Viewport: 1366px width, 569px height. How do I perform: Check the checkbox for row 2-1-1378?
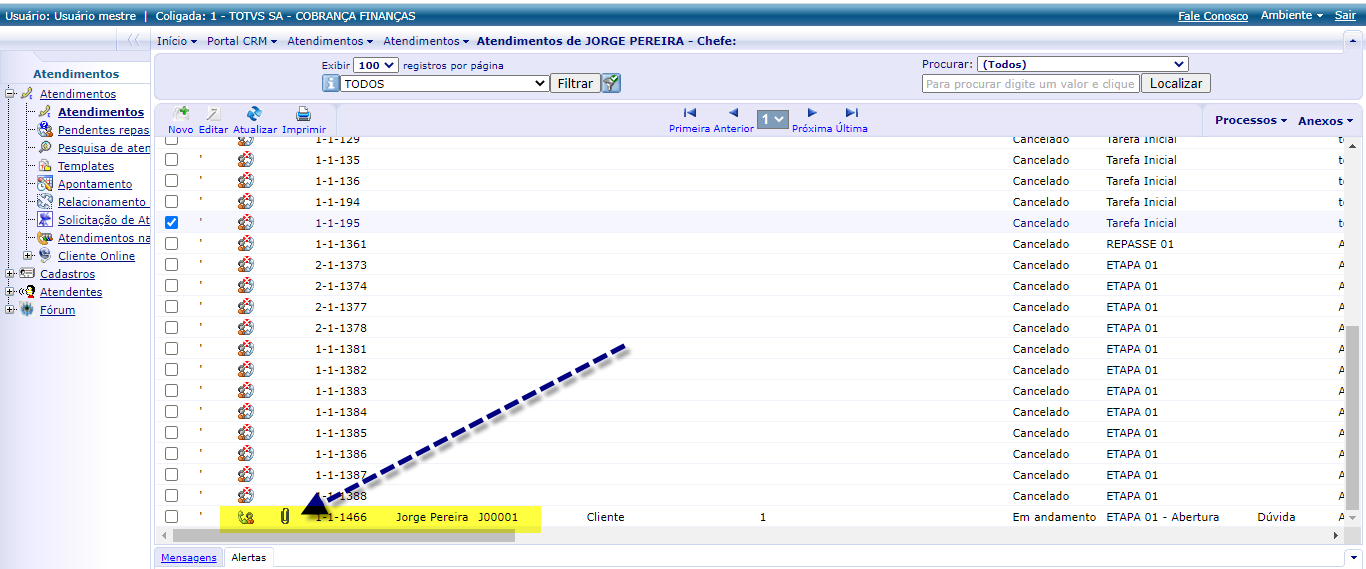coord(171,328)
